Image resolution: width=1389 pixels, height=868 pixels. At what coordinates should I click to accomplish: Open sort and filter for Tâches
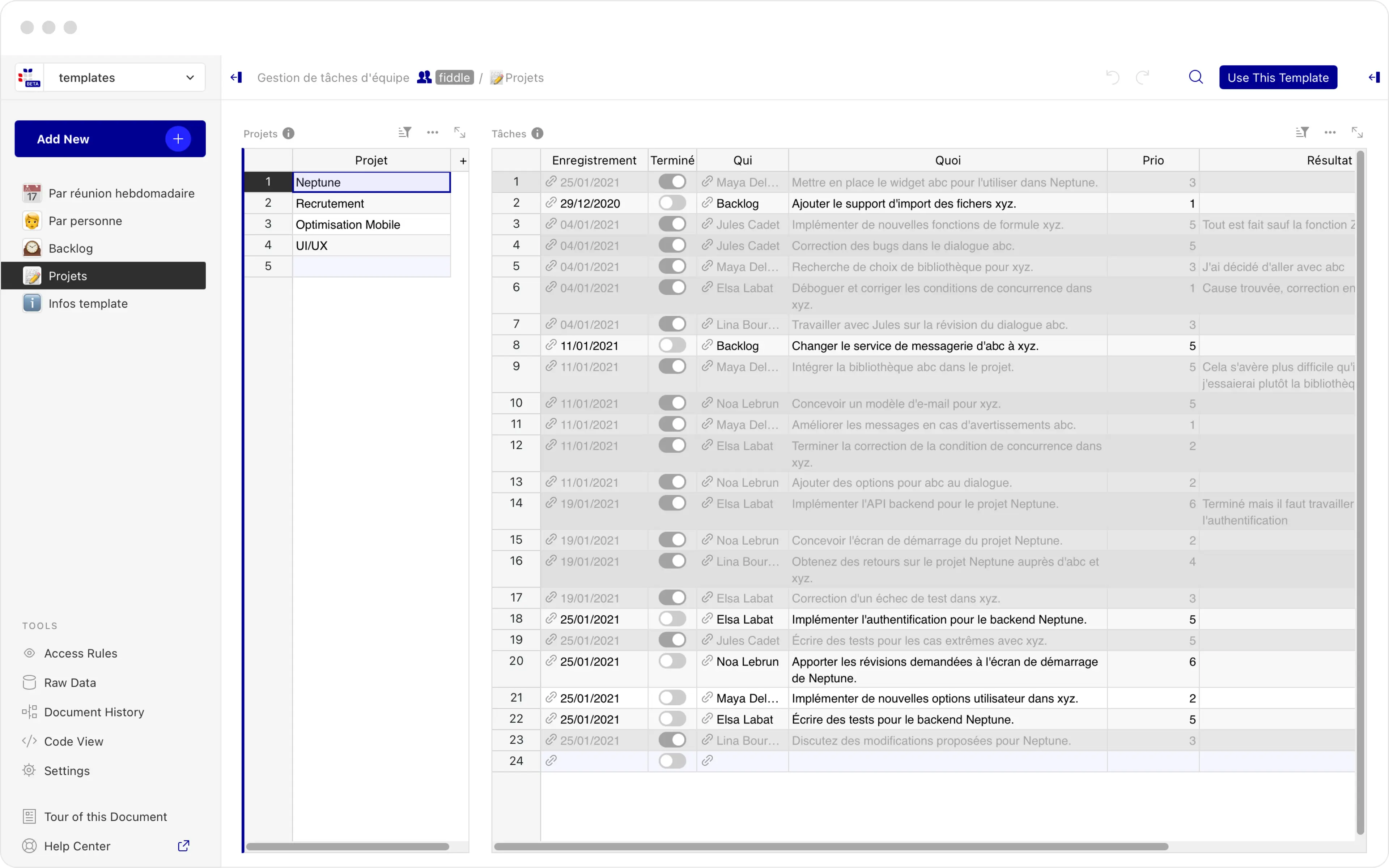pyautogui.click(x=1302, y=133)
